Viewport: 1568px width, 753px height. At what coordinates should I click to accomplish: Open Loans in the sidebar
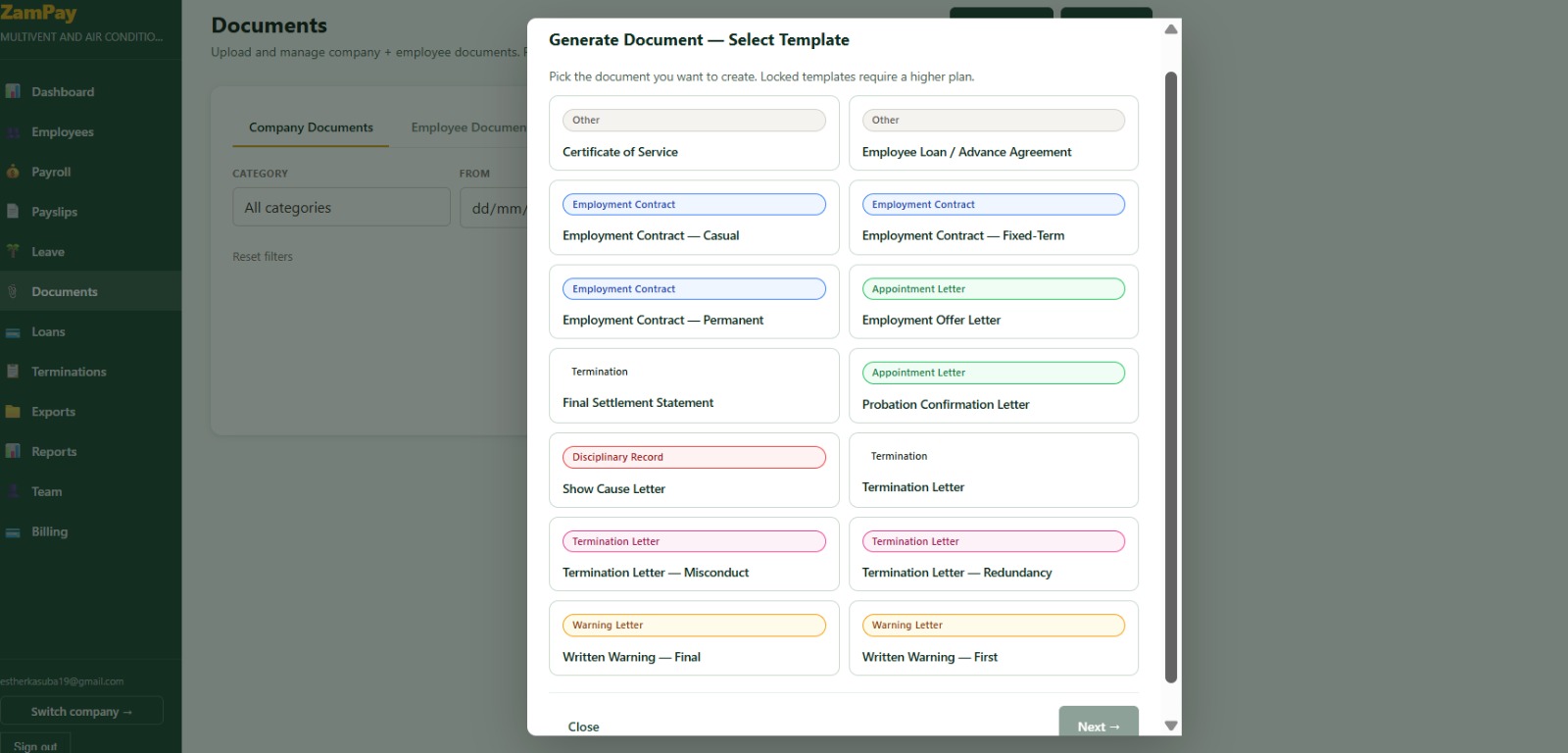[x=90, y=331]
